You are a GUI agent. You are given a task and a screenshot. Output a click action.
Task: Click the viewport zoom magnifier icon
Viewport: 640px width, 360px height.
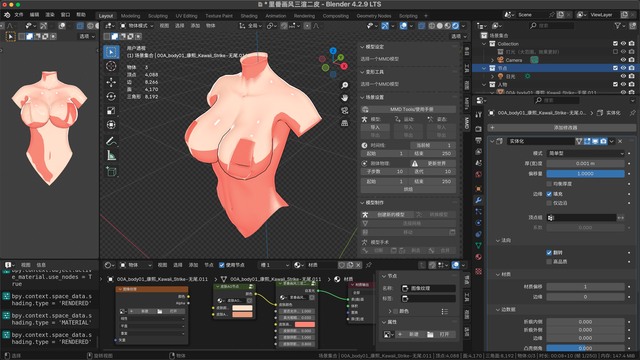[345, 85]
